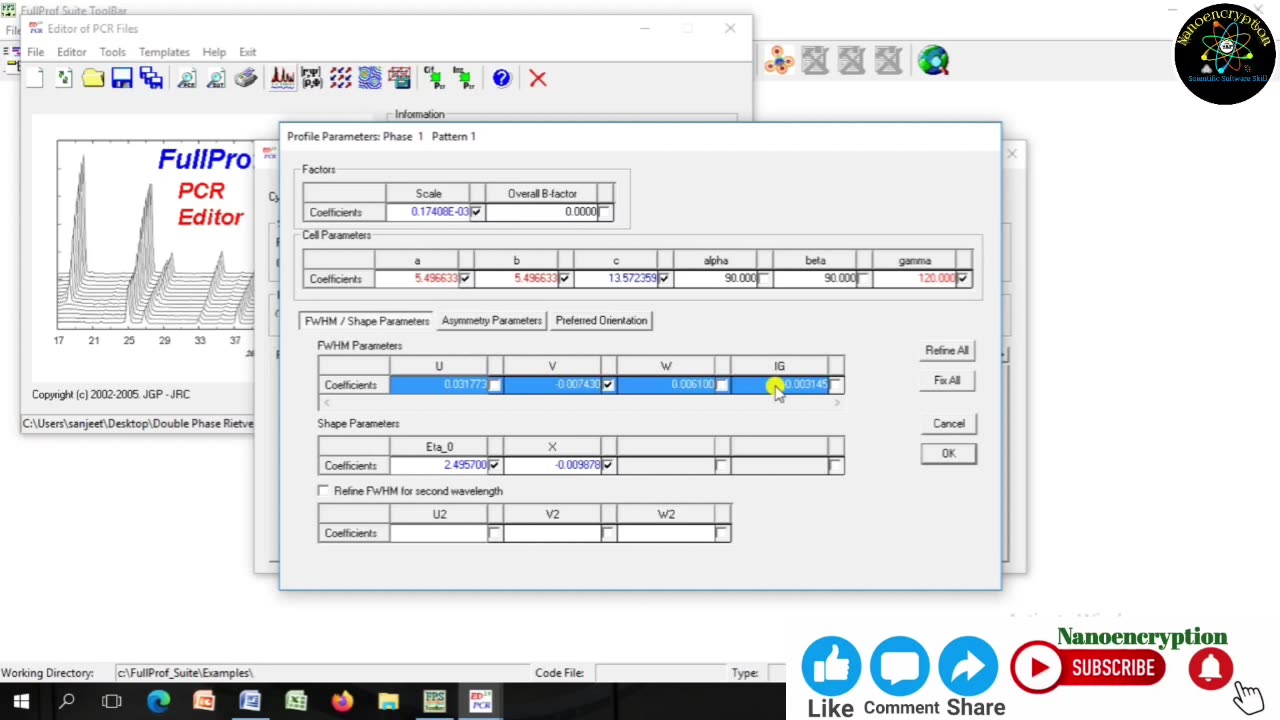Open the Editor menu
The height and width of the screenshot is (720, 1280).
71,52
